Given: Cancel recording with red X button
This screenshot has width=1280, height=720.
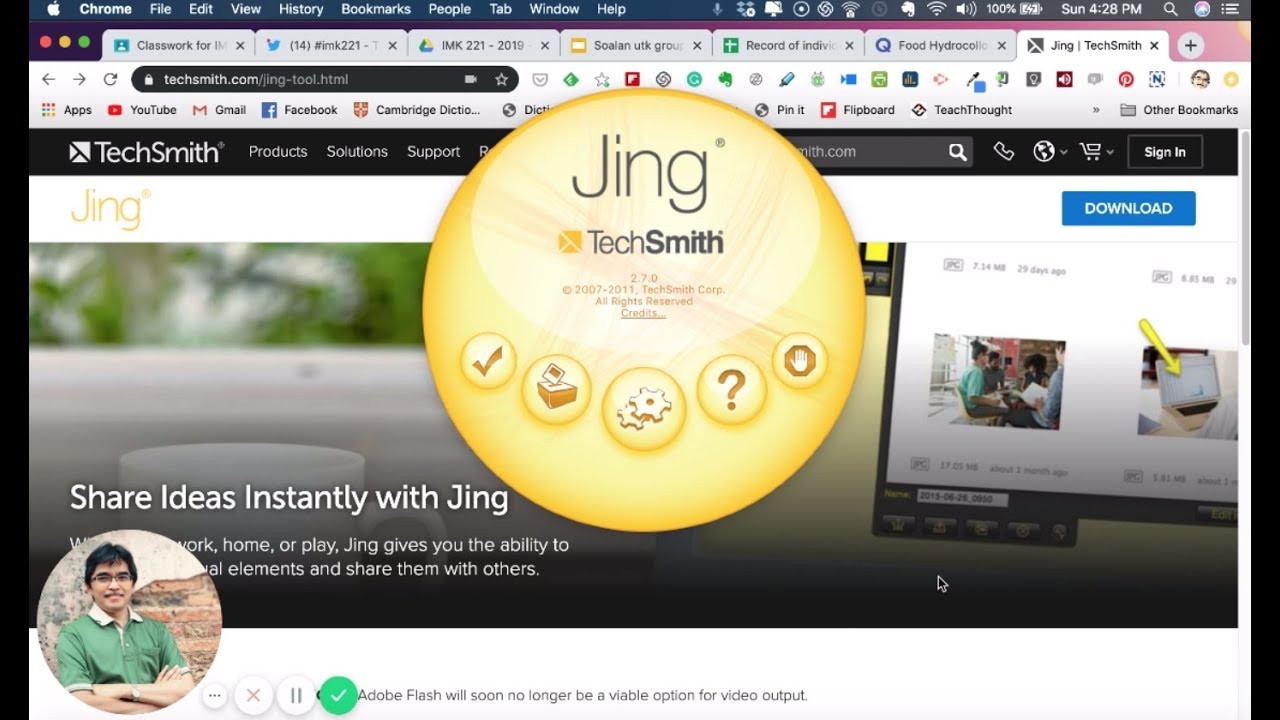Looking at the screenshot, I should point(254,695).
